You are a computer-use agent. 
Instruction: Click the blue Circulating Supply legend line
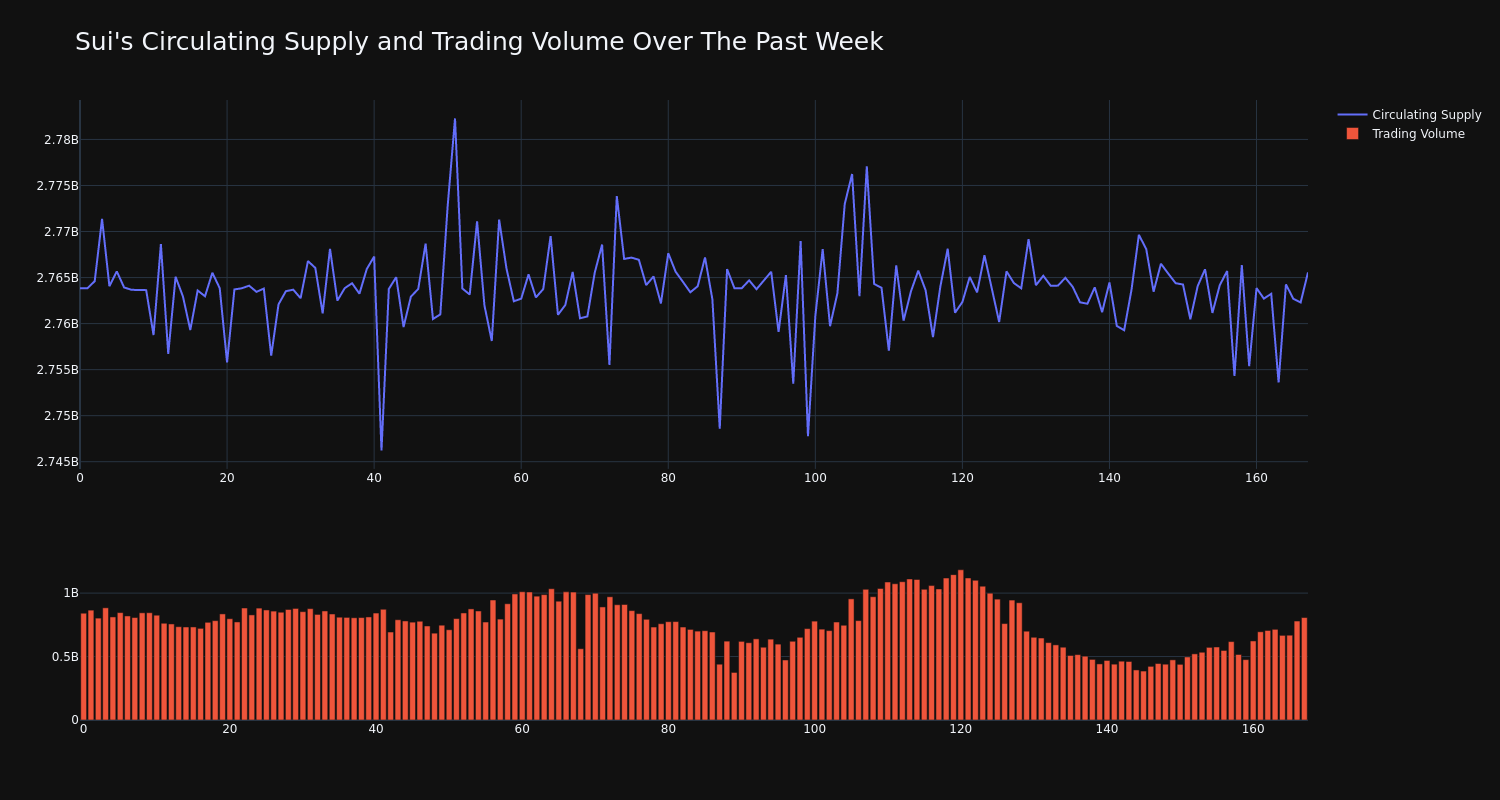tap(1352, 115)
